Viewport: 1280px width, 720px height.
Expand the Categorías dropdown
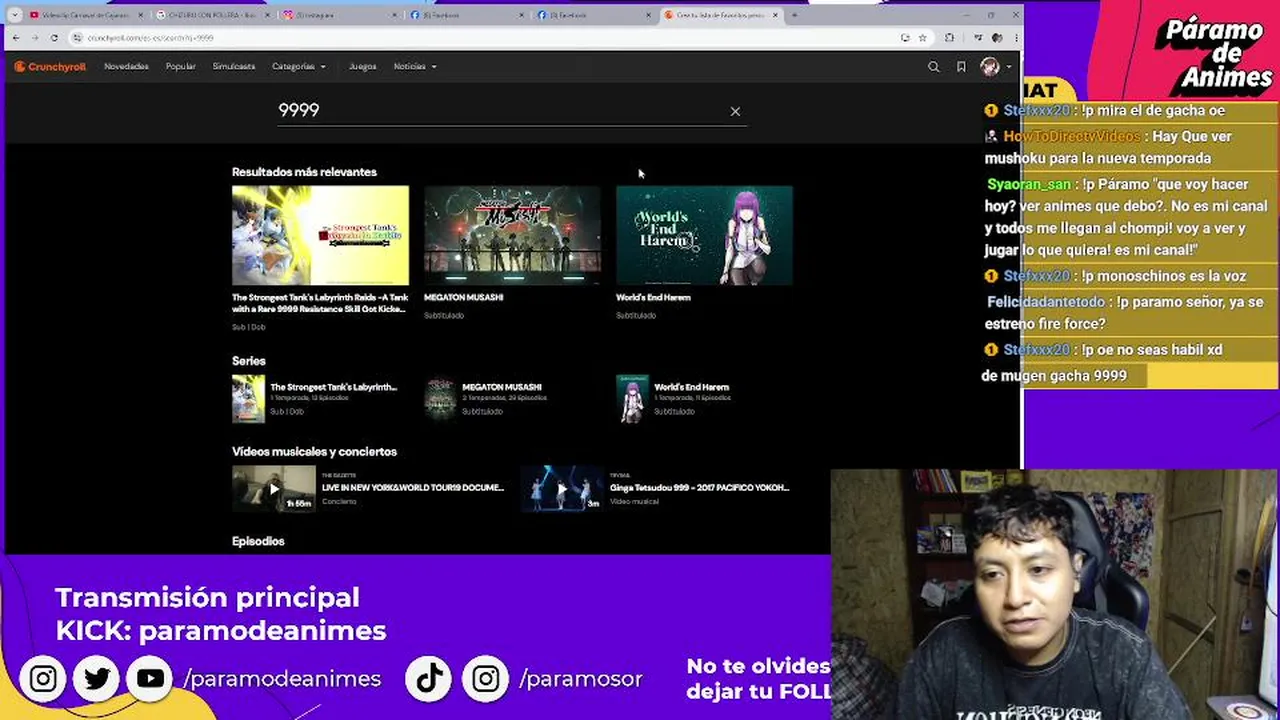pos(298,67)
